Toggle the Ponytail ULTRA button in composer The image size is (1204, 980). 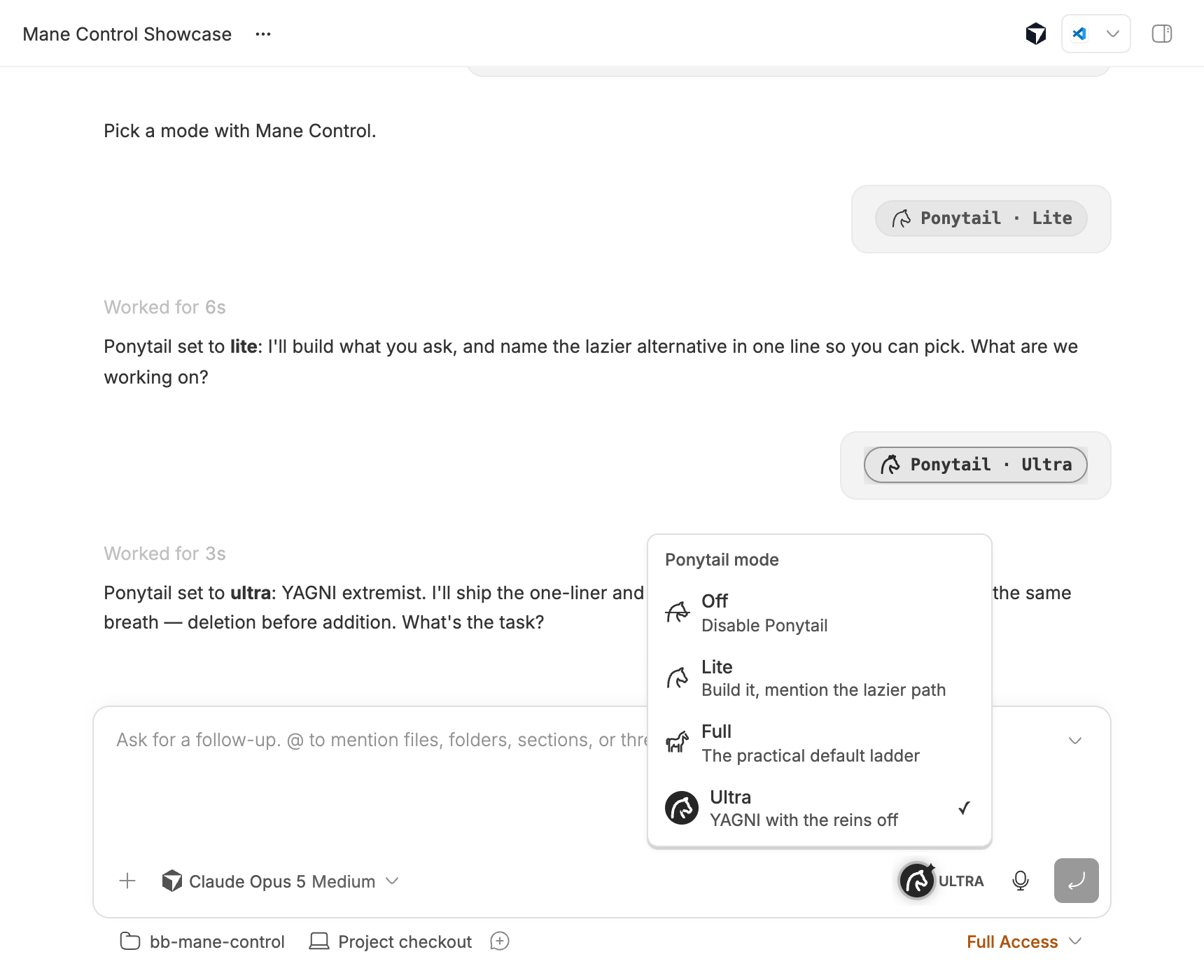942,881
